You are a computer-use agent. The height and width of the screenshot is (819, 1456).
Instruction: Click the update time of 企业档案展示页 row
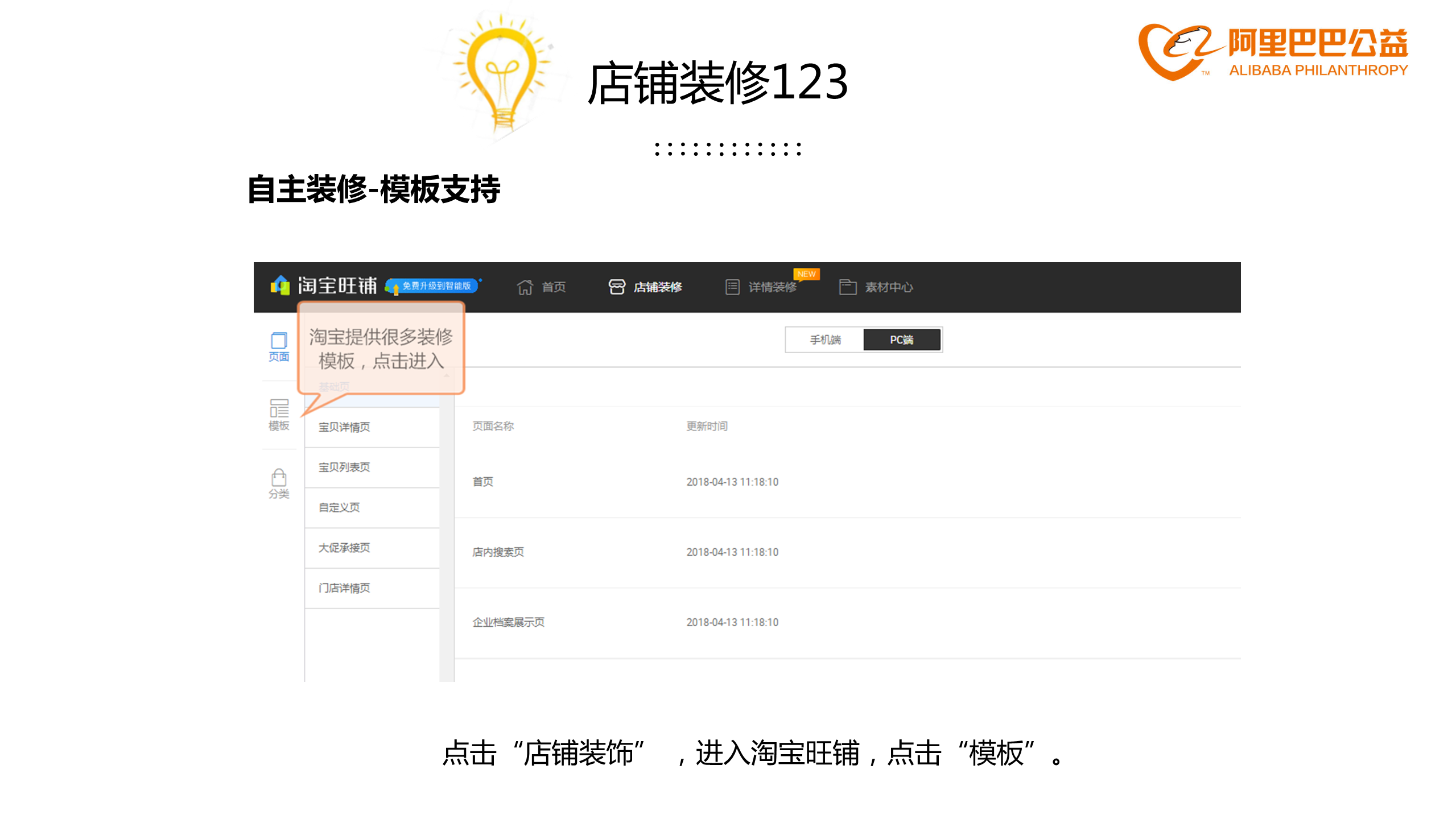pyautogui.click(x=732, y=622)
